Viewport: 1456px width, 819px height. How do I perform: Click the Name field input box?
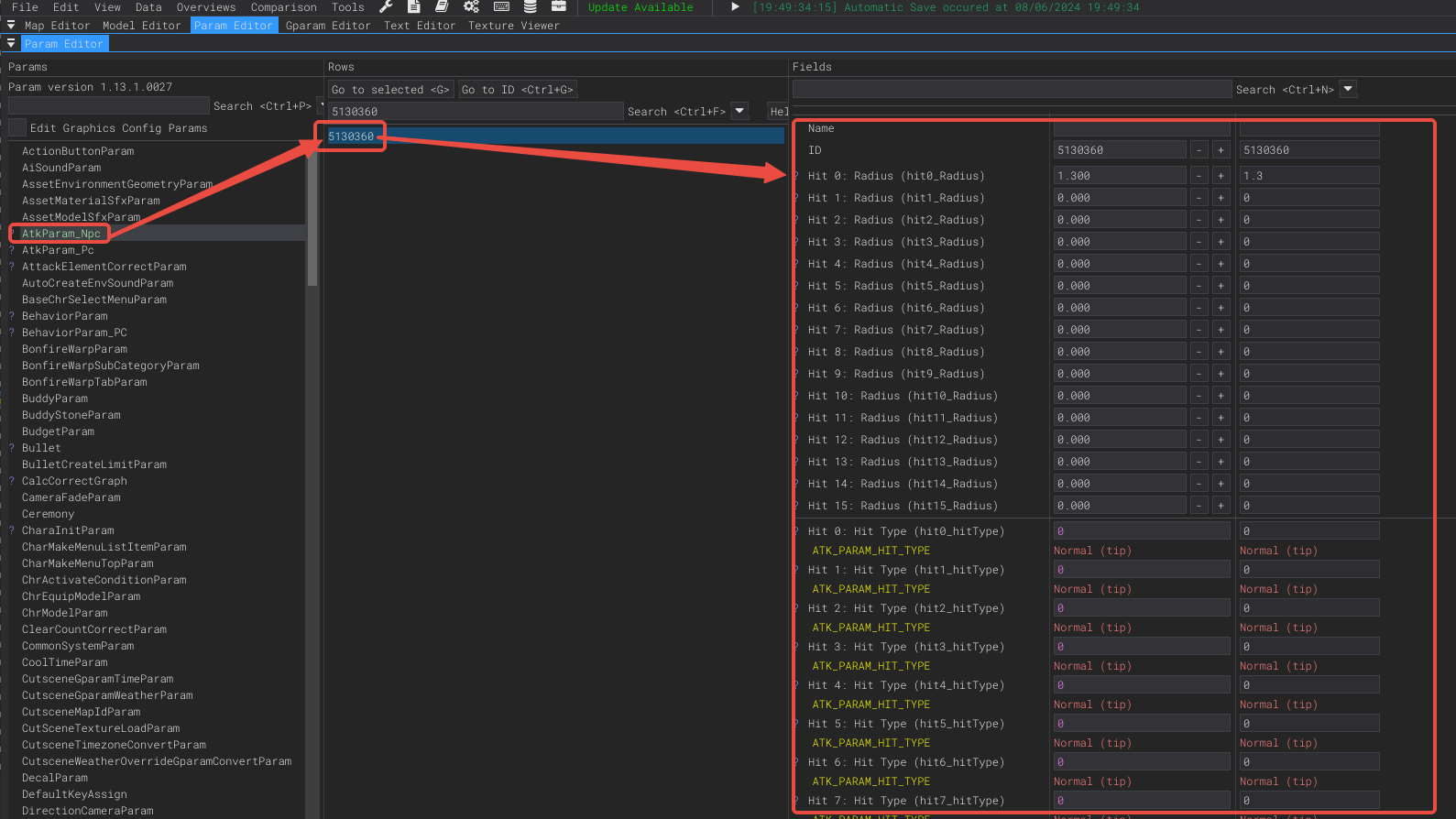1142,128
